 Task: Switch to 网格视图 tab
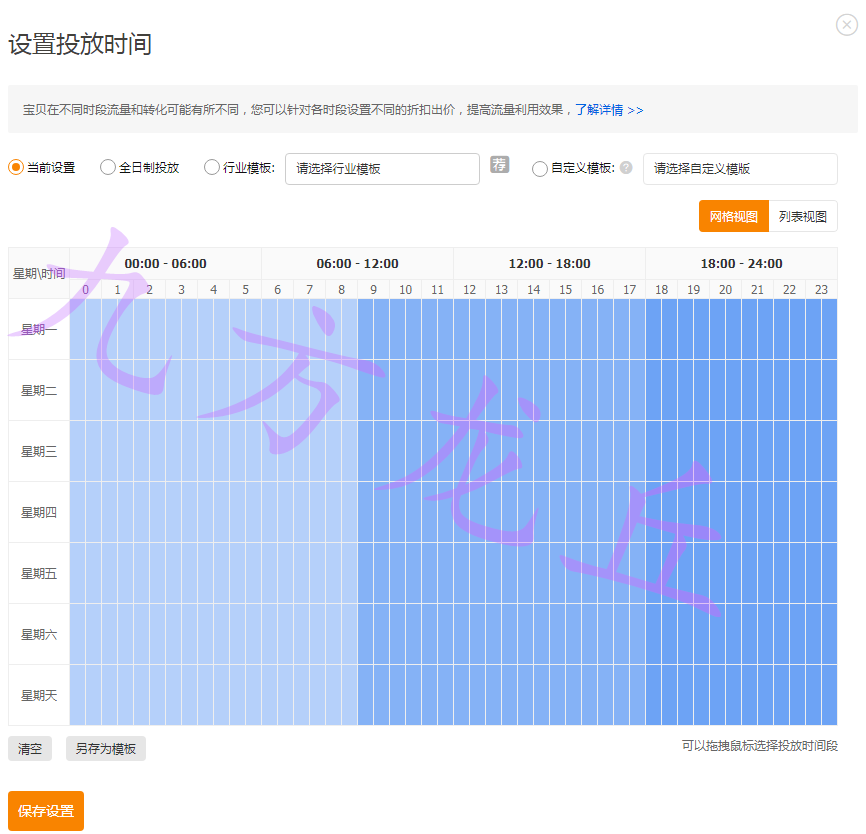point(733,216)
